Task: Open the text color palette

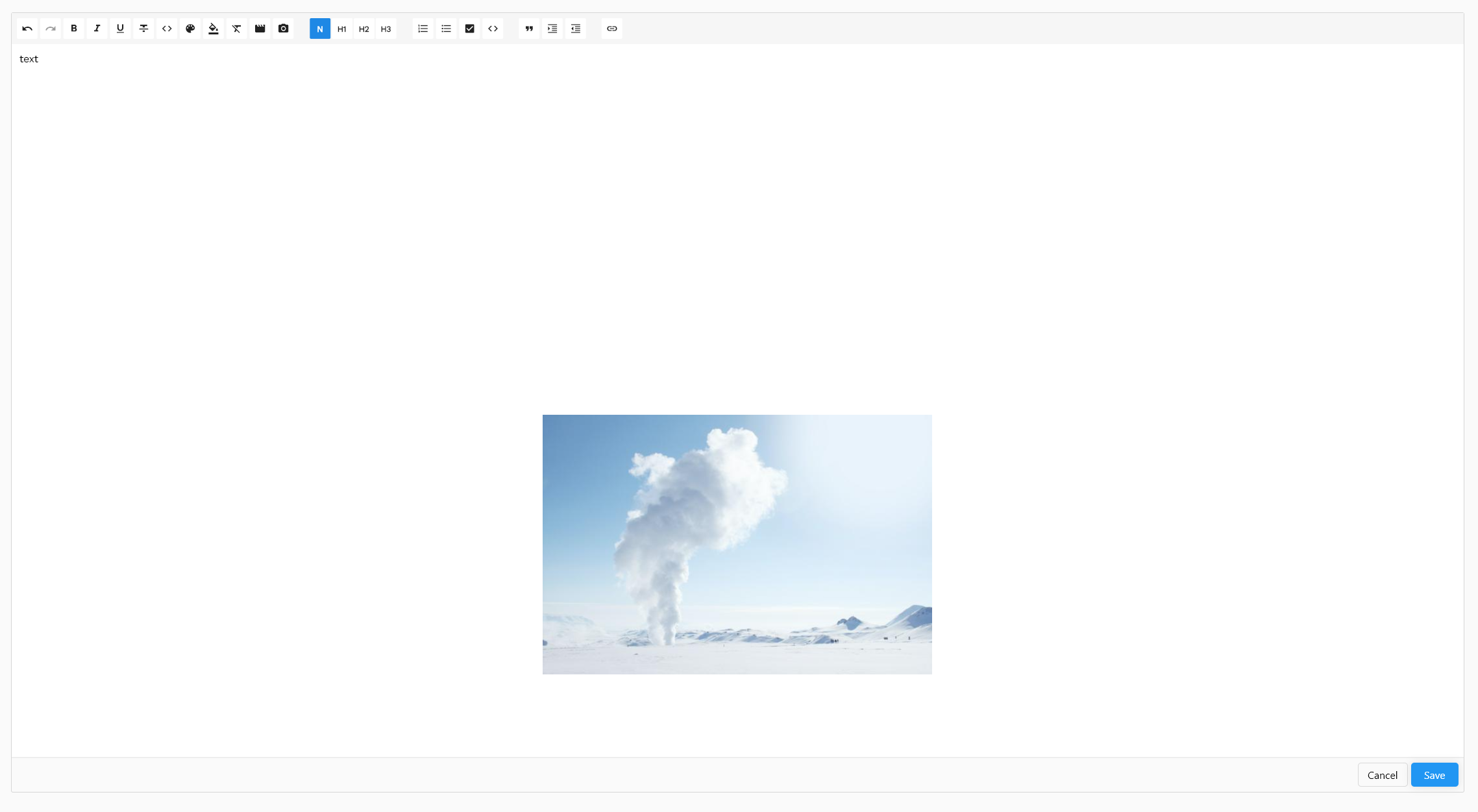Action: 190,29
